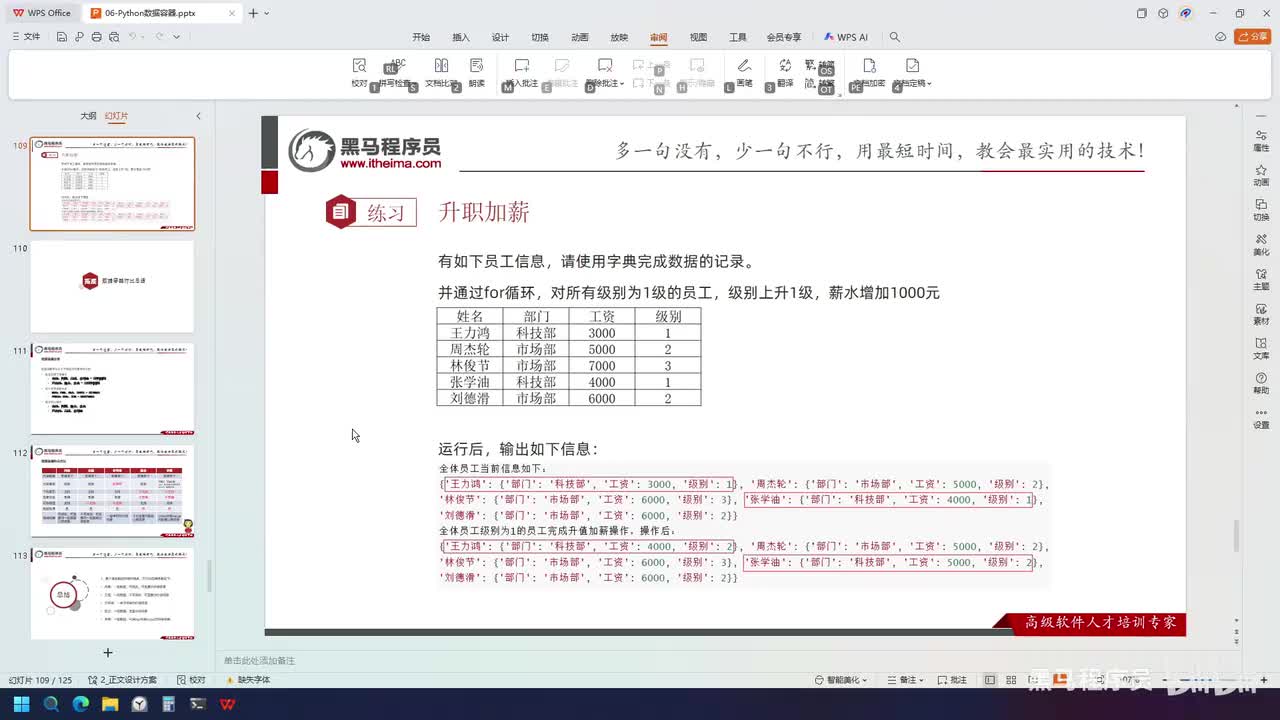Image resolution: width=1280 pixels, height=720 pixels.
Task: Open WPS AI from the ribbon
Action: [x=846, y=37]
